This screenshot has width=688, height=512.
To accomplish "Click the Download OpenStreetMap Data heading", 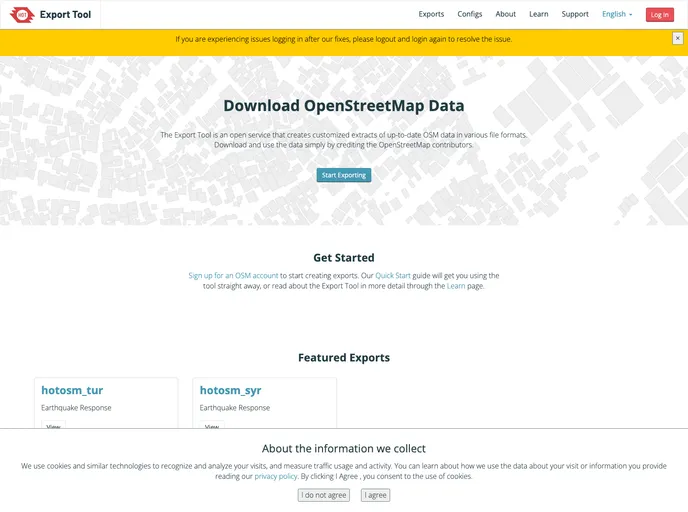I will [x=344, y=106].
